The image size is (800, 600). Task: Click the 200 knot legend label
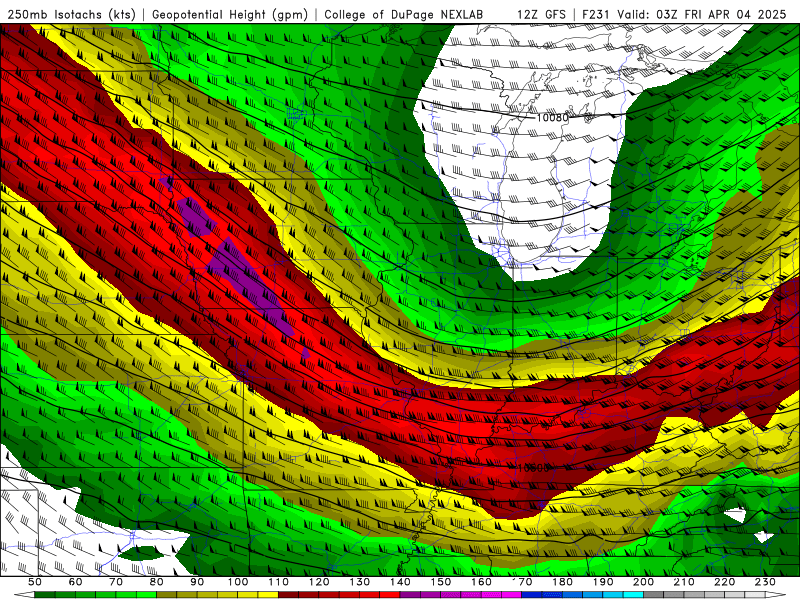[643, 582]
